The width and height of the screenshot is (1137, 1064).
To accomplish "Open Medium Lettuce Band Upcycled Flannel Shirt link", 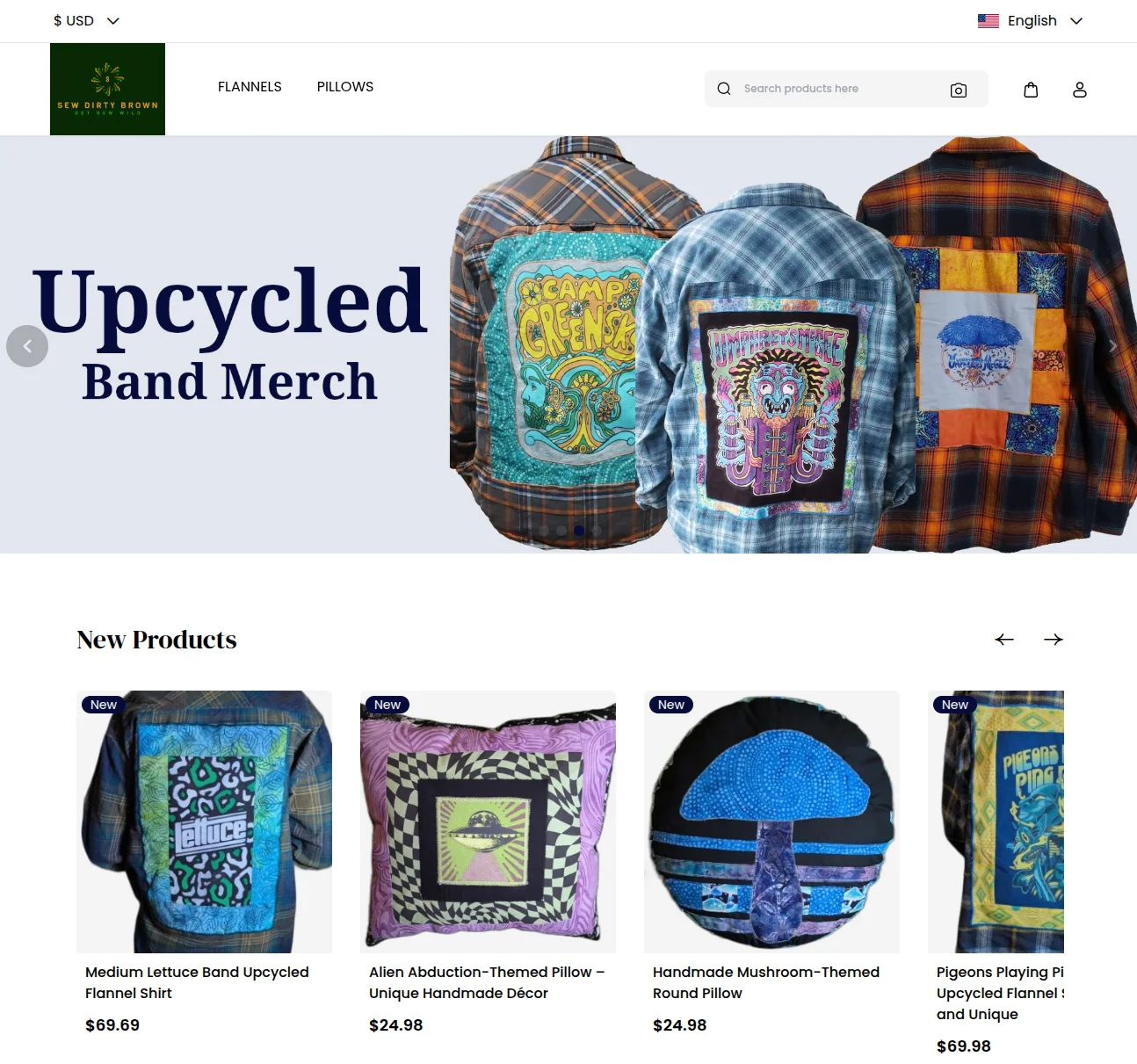I will point(197,982).
